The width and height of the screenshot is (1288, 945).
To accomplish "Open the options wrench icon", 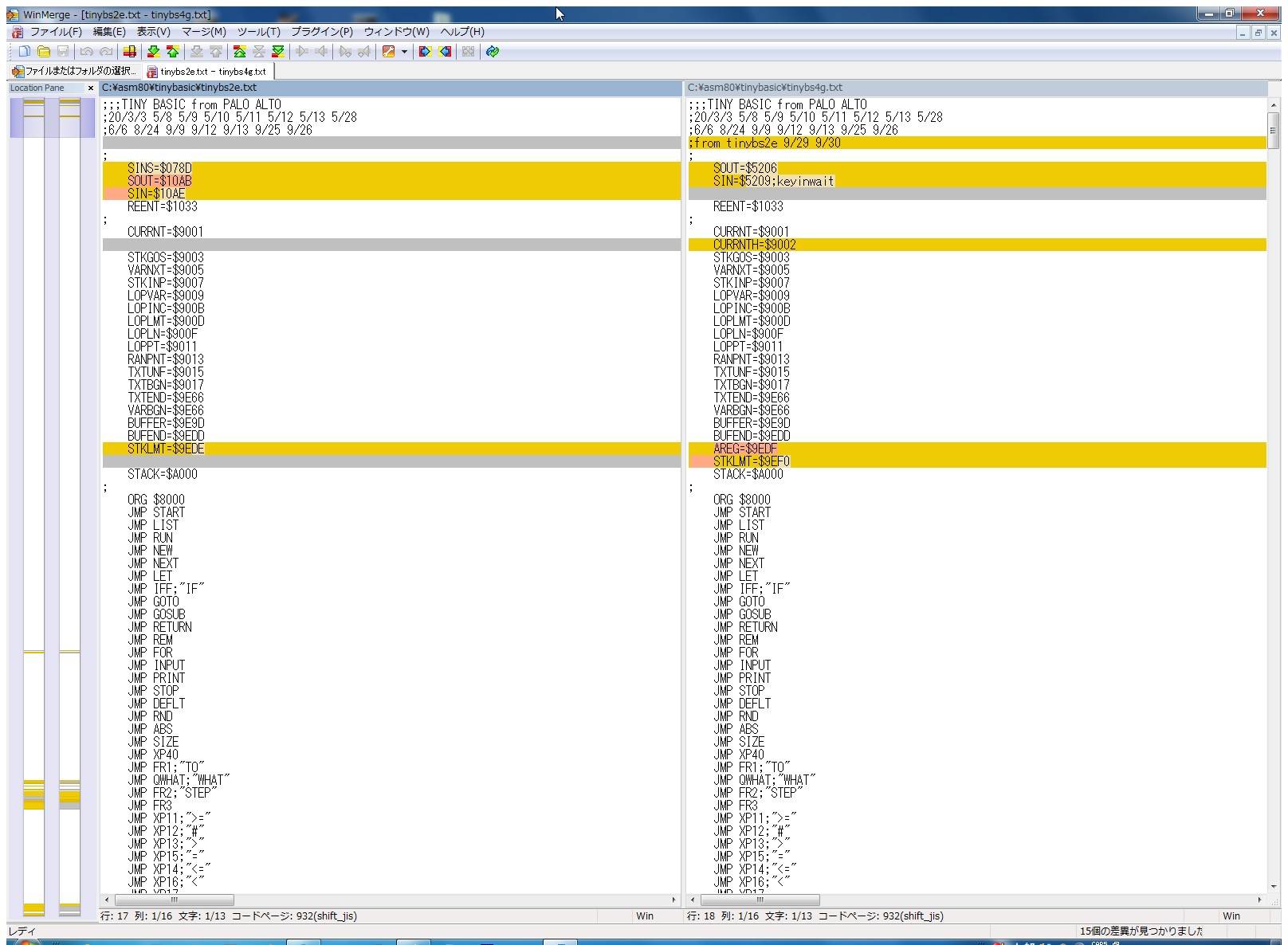I will tap(389, 51).
